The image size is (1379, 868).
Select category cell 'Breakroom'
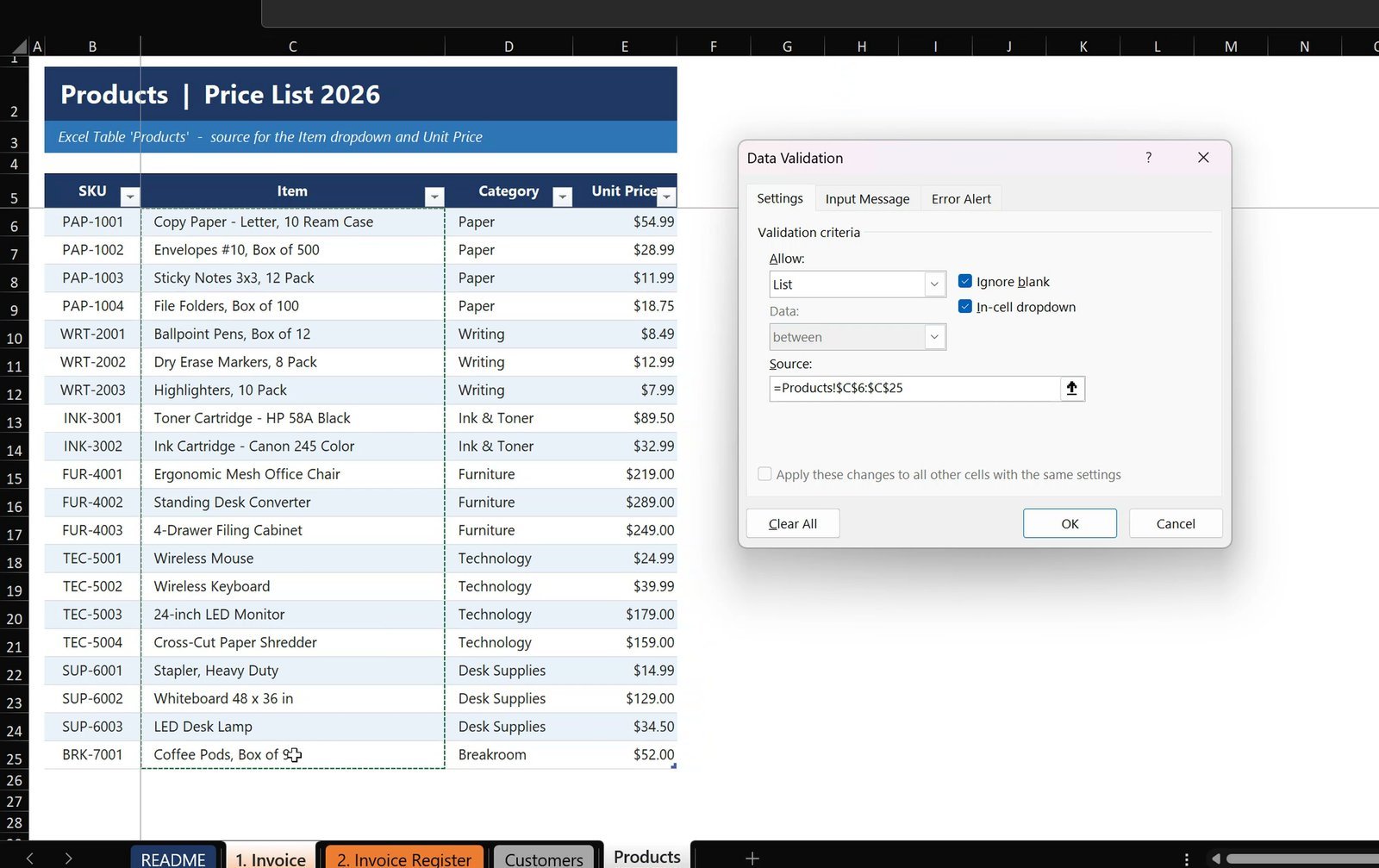[509, 754]
